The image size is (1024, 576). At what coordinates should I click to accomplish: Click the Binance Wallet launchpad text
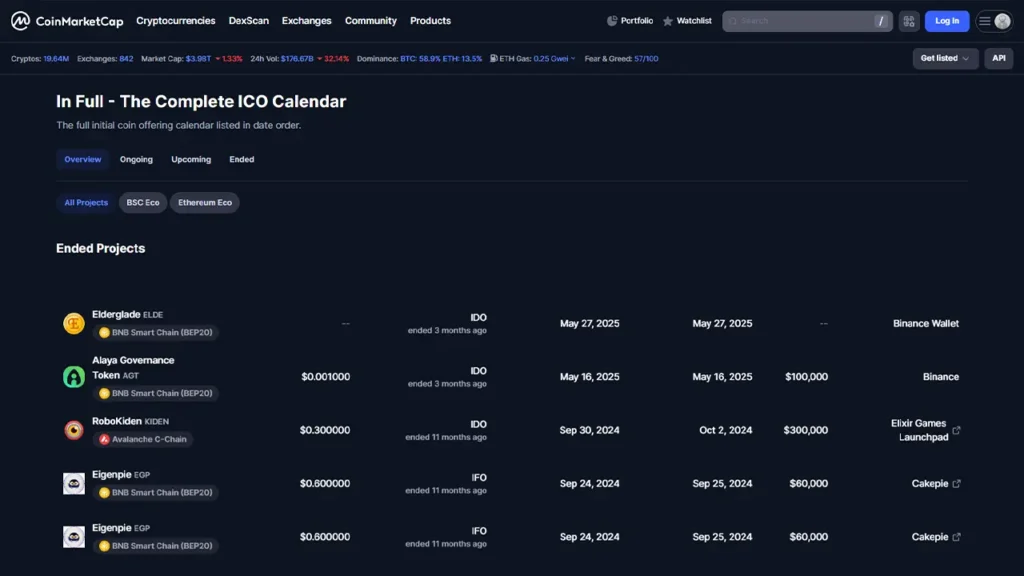[x=926, y=323]
